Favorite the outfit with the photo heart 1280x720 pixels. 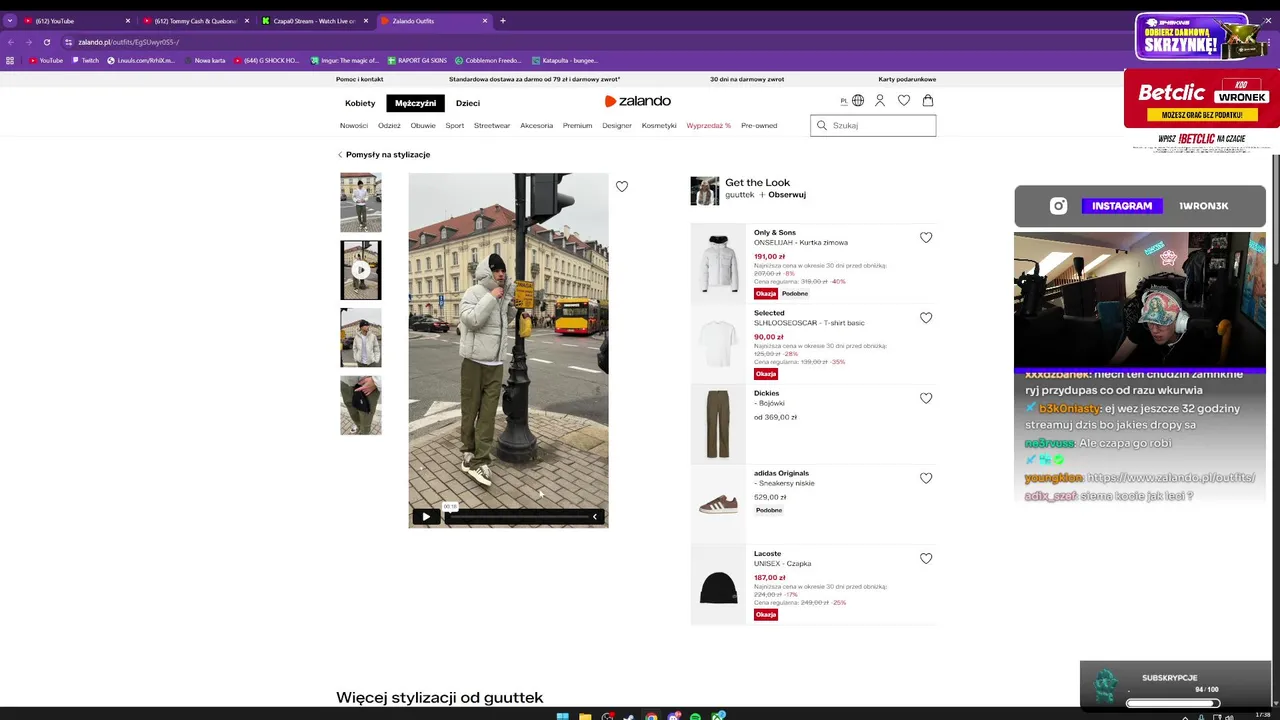point(622,186)
